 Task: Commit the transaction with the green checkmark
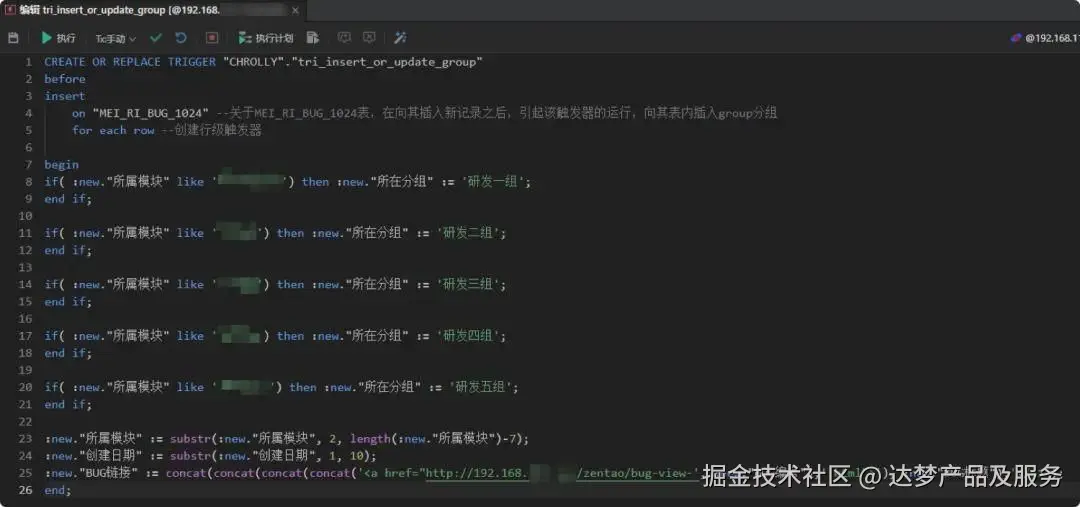(156, 38)
